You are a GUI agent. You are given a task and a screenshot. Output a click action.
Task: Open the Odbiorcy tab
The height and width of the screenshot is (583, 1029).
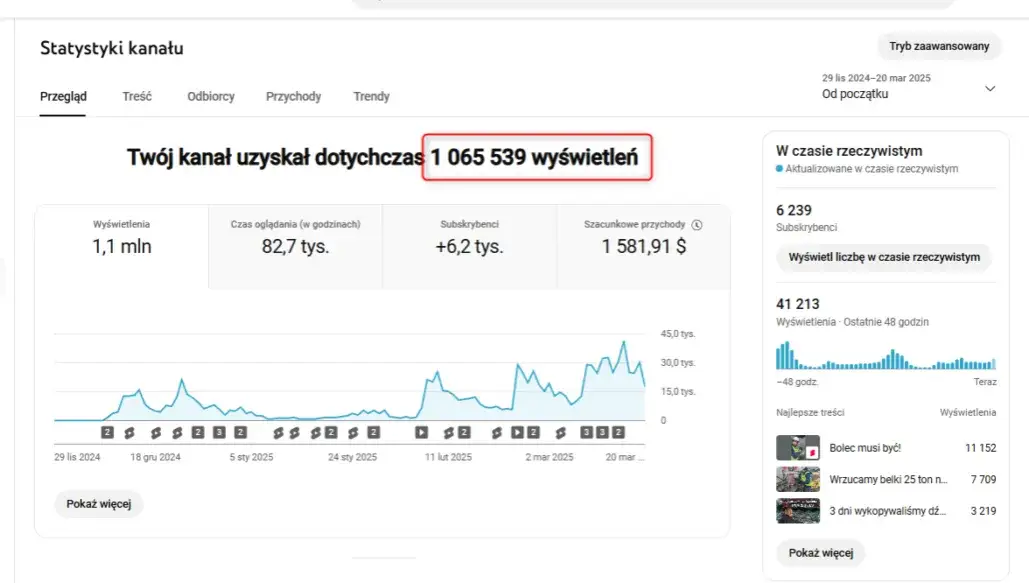(210, 96)
